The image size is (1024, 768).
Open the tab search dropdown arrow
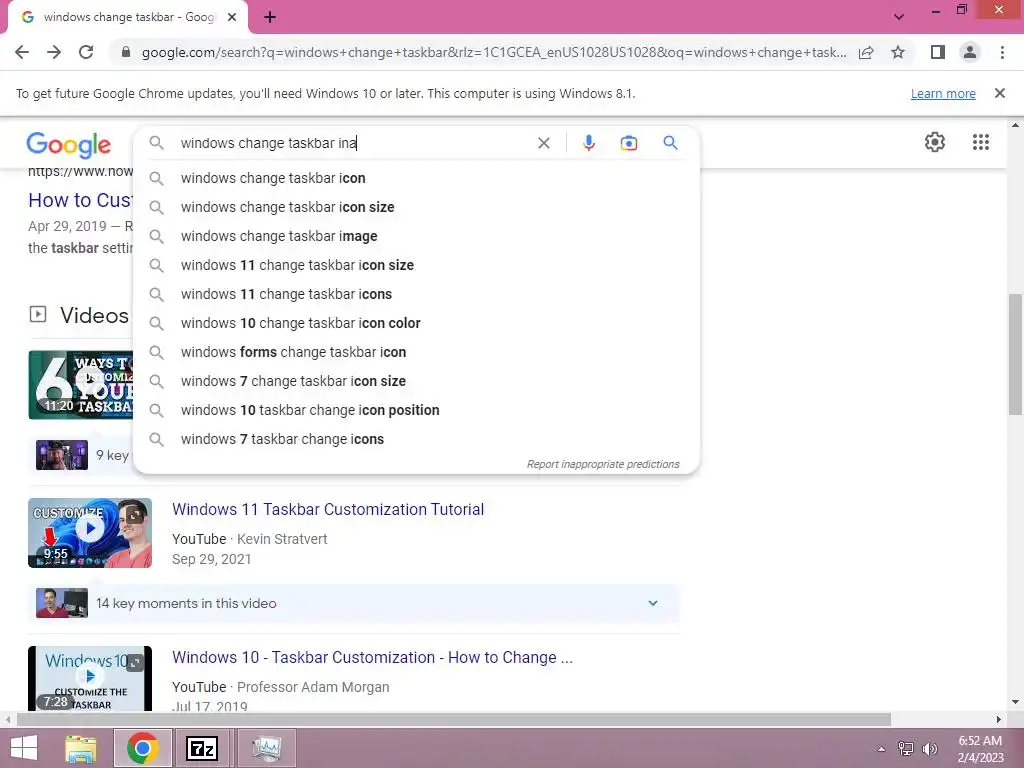tap(899, 17)
